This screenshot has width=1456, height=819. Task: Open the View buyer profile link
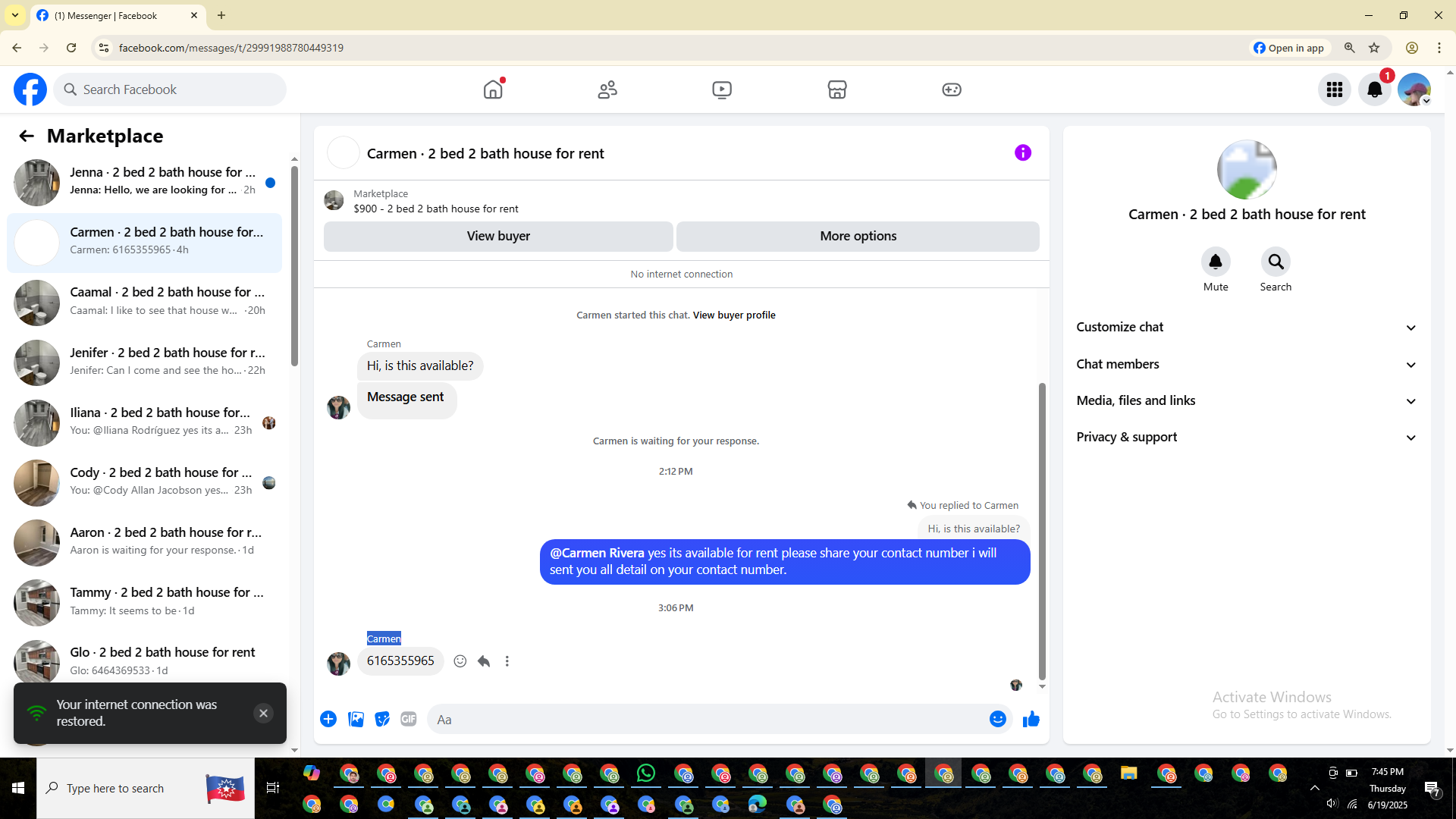[734, 315]
